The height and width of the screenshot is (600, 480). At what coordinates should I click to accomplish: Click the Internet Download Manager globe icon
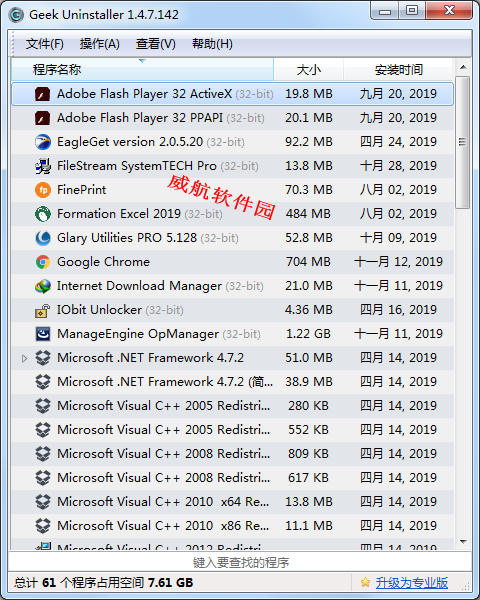42,286
